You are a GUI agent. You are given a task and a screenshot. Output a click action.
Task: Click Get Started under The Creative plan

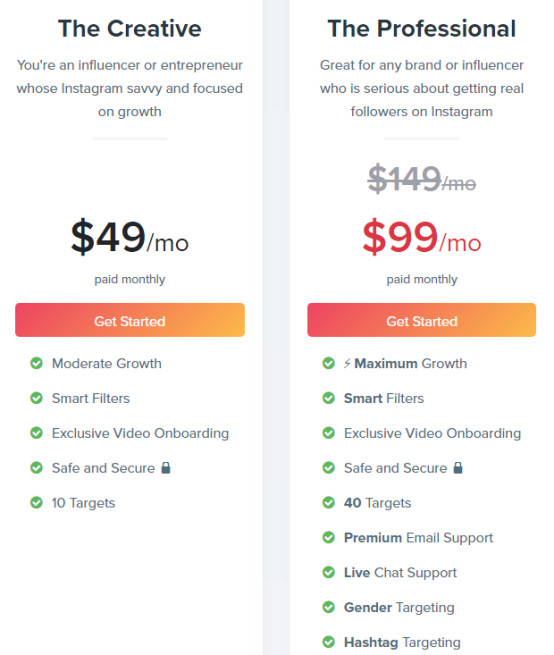point(130,320)
